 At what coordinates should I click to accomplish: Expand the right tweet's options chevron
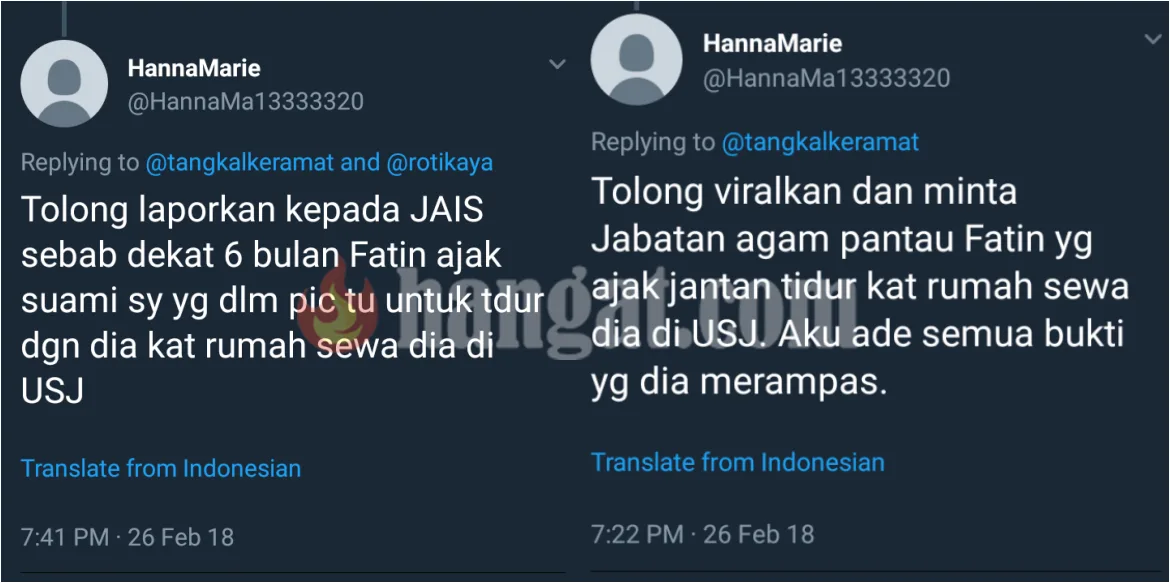pyautogui.click(x=1153, y=39)
